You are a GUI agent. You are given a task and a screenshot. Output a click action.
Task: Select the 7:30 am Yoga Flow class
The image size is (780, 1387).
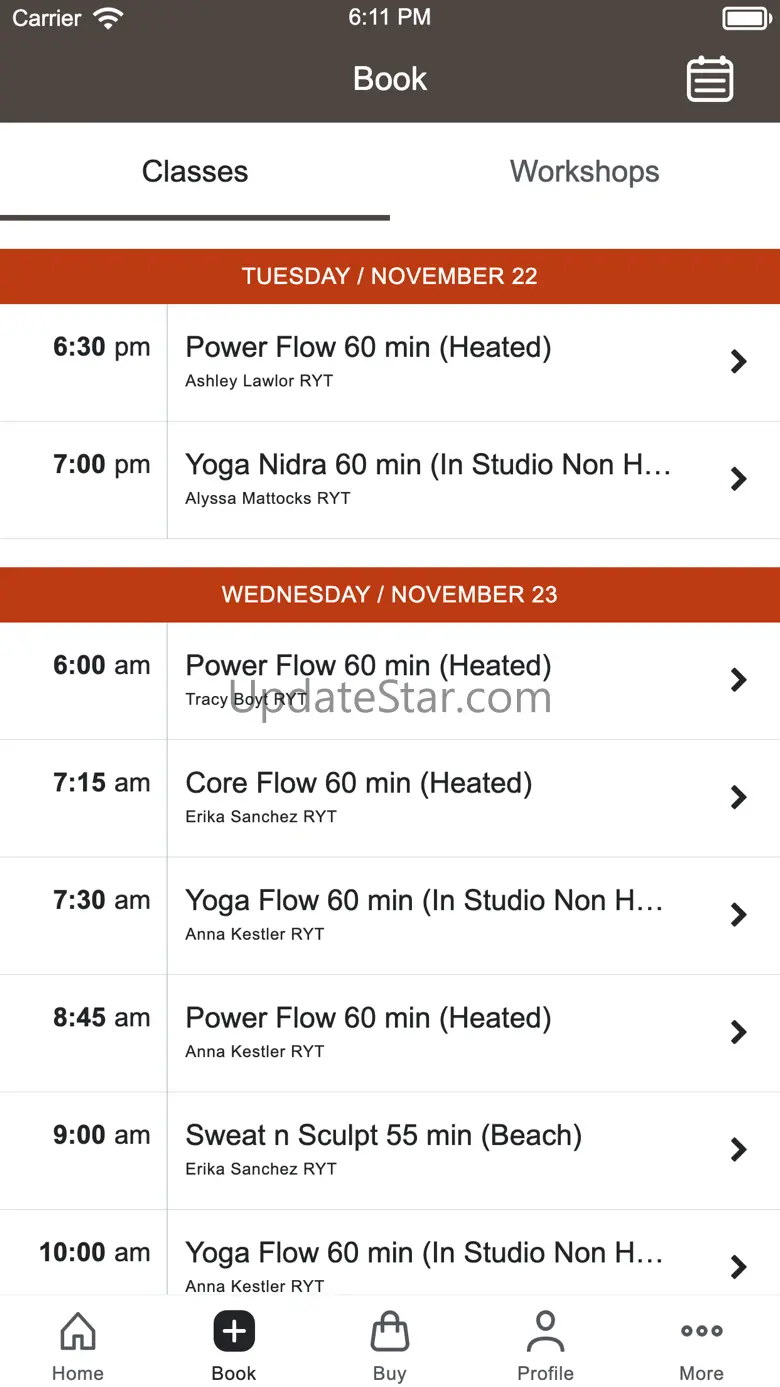point(424,901)
